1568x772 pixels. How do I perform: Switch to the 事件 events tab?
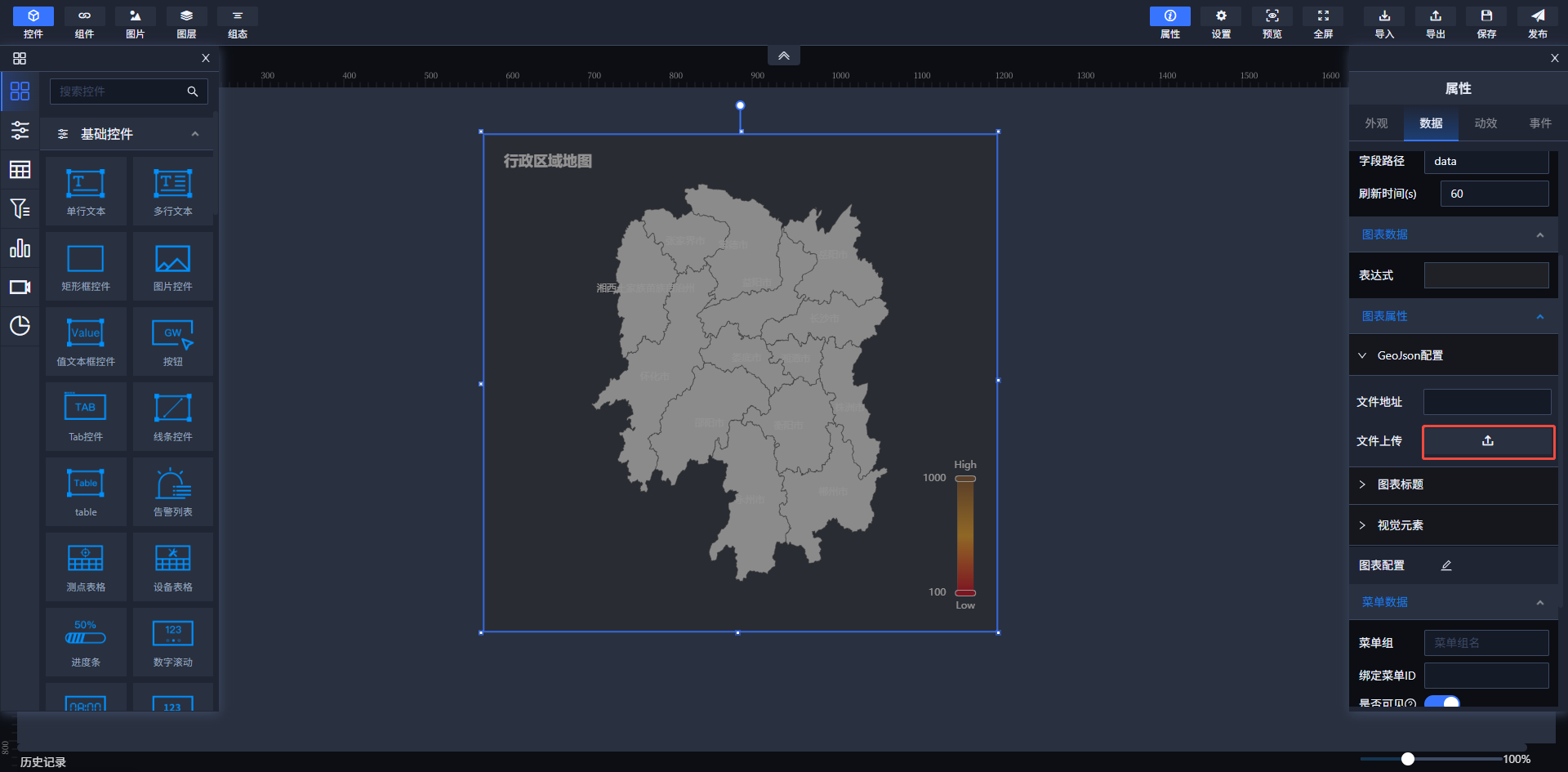pyautogui.click(x=1539, y=123)
